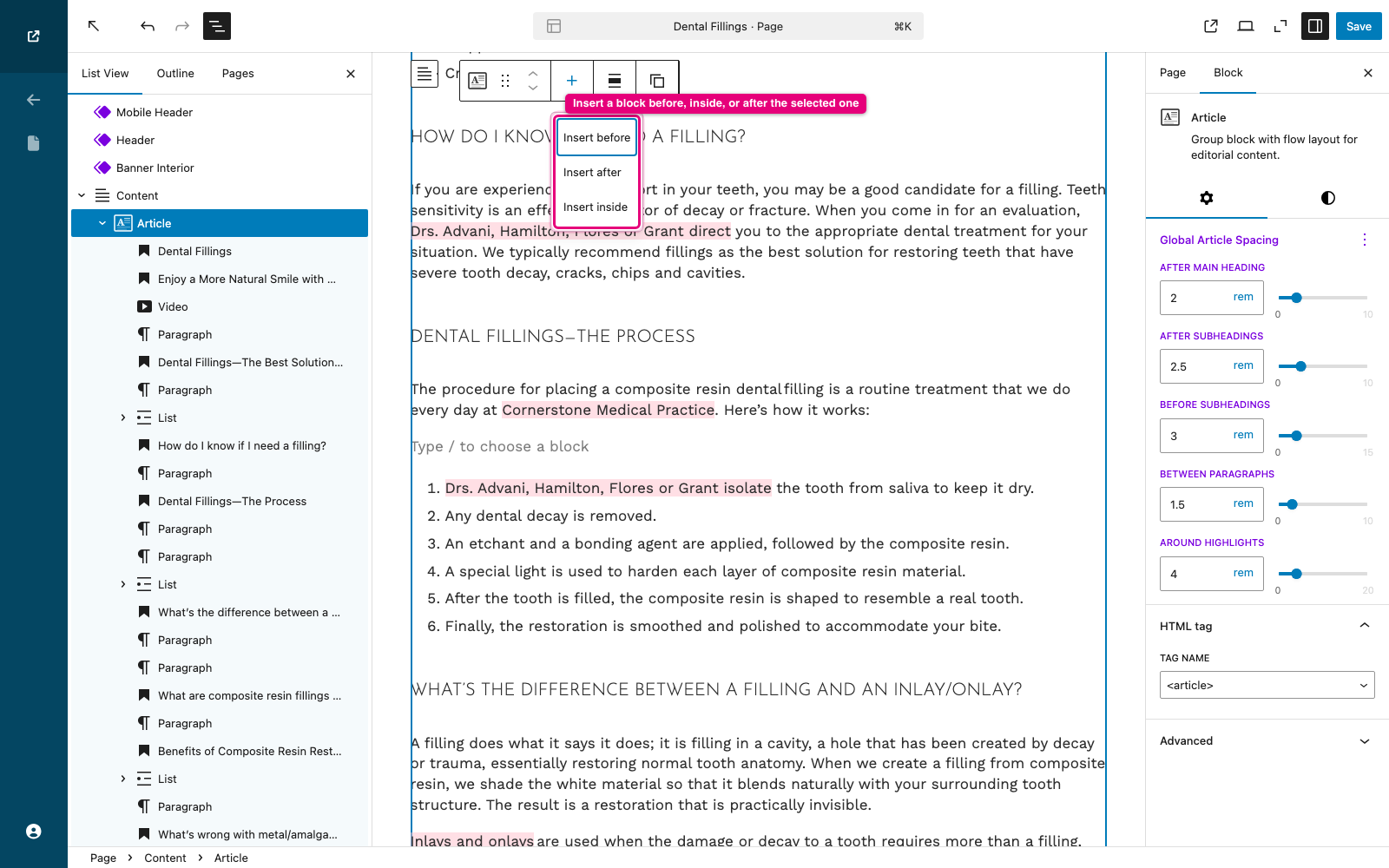Image resolution: width=1389 pixels, height=868 pixels.
Task: Open Global Article Spacing options menu
Action: (1365, 240)
